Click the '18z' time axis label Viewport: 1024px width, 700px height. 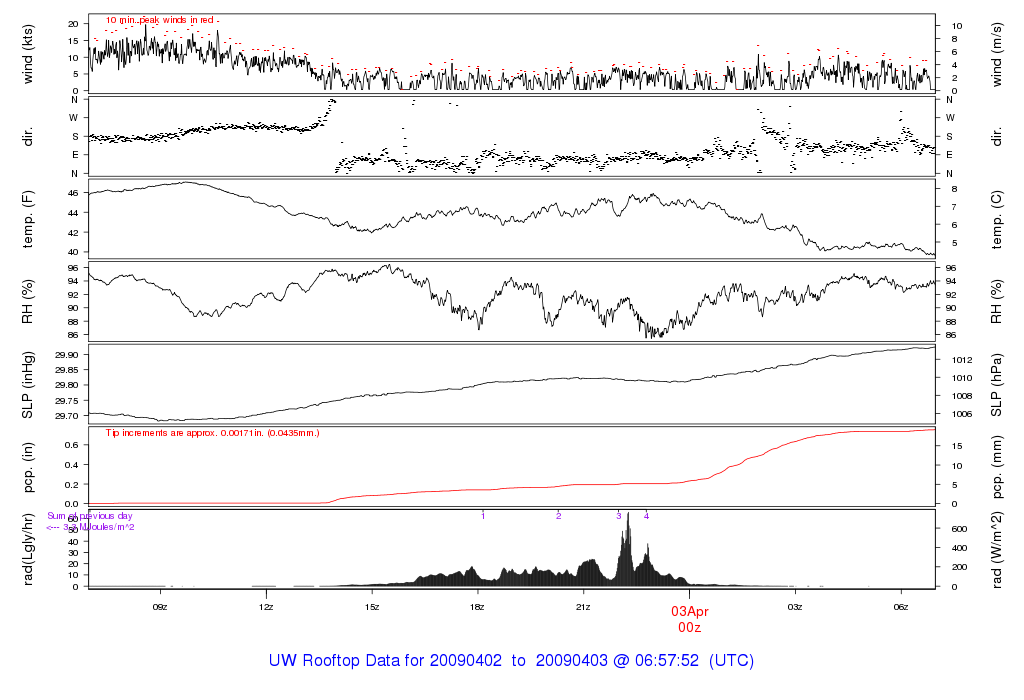(477, 607)
